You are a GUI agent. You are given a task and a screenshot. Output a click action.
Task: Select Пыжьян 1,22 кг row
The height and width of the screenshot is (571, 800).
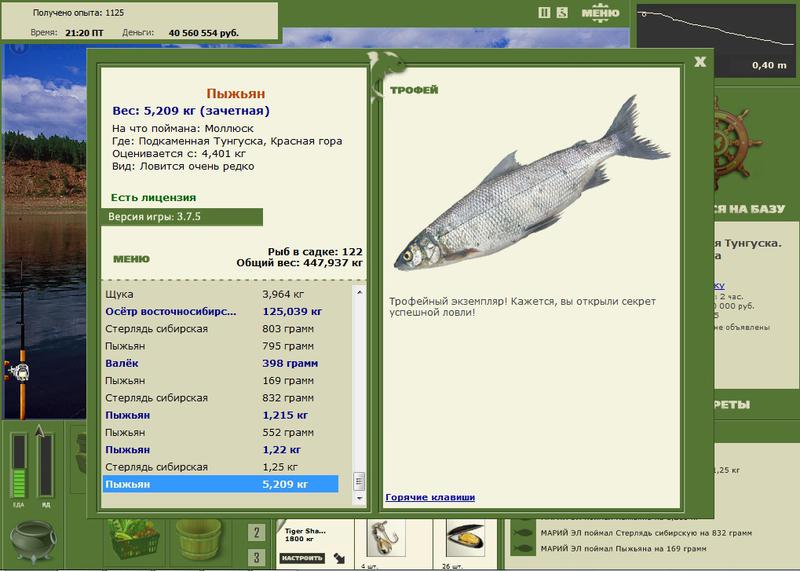point(220,450)
